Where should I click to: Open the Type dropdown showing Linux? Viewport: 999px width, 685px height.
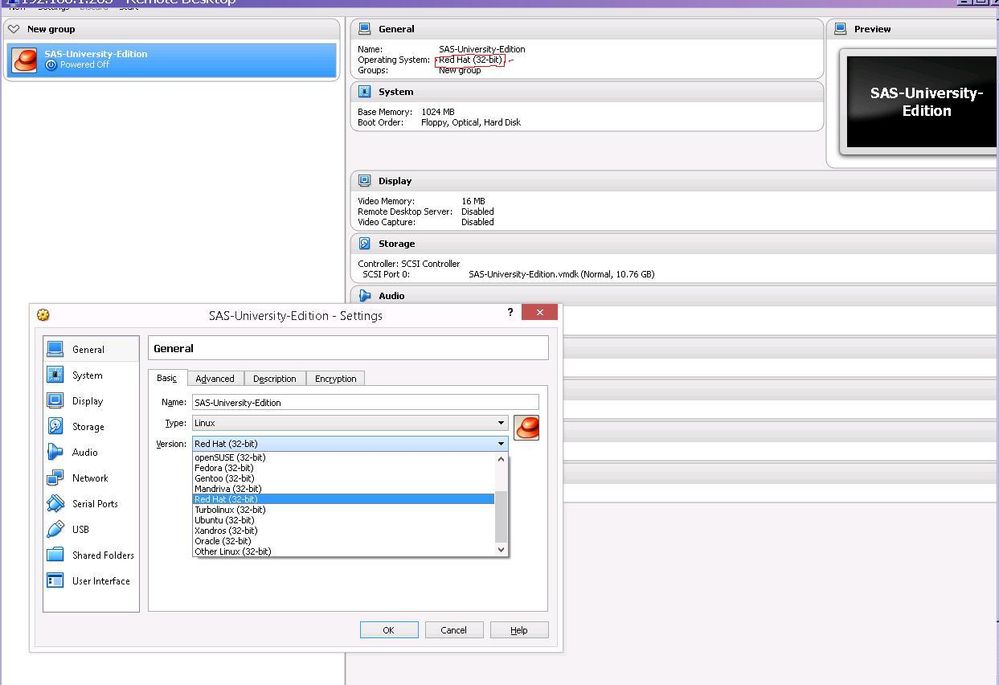pyautogui.click(x=350, y=422)
